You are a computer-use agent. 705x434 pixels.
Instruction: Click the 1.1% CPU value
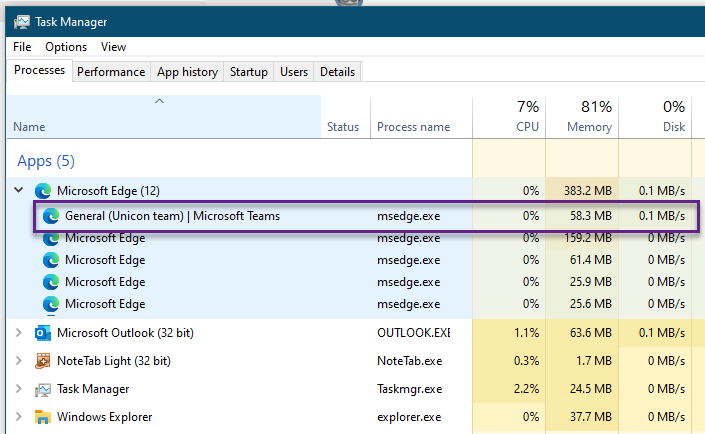pos(527,333)
